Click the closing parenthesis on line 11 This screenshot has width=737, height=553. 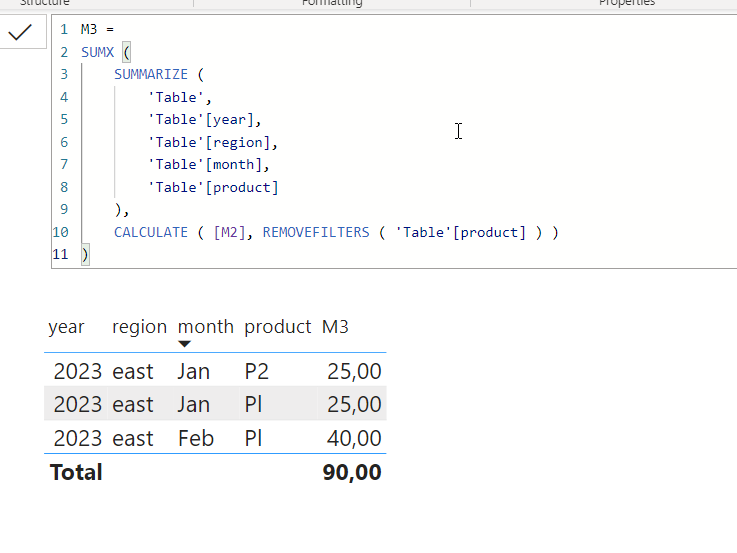[x=85, y=255]
